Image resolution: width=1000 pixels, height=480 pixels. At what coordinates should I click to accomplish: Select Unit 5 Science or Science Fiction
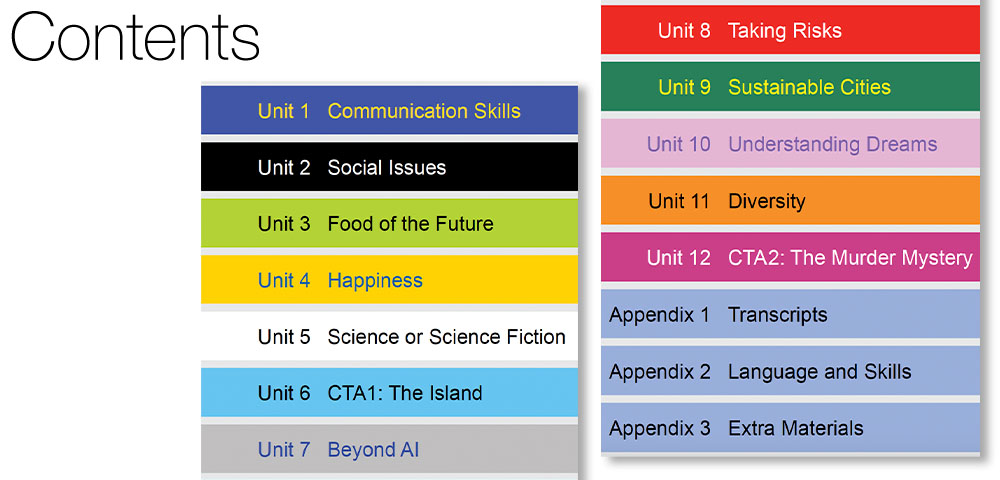389,336
